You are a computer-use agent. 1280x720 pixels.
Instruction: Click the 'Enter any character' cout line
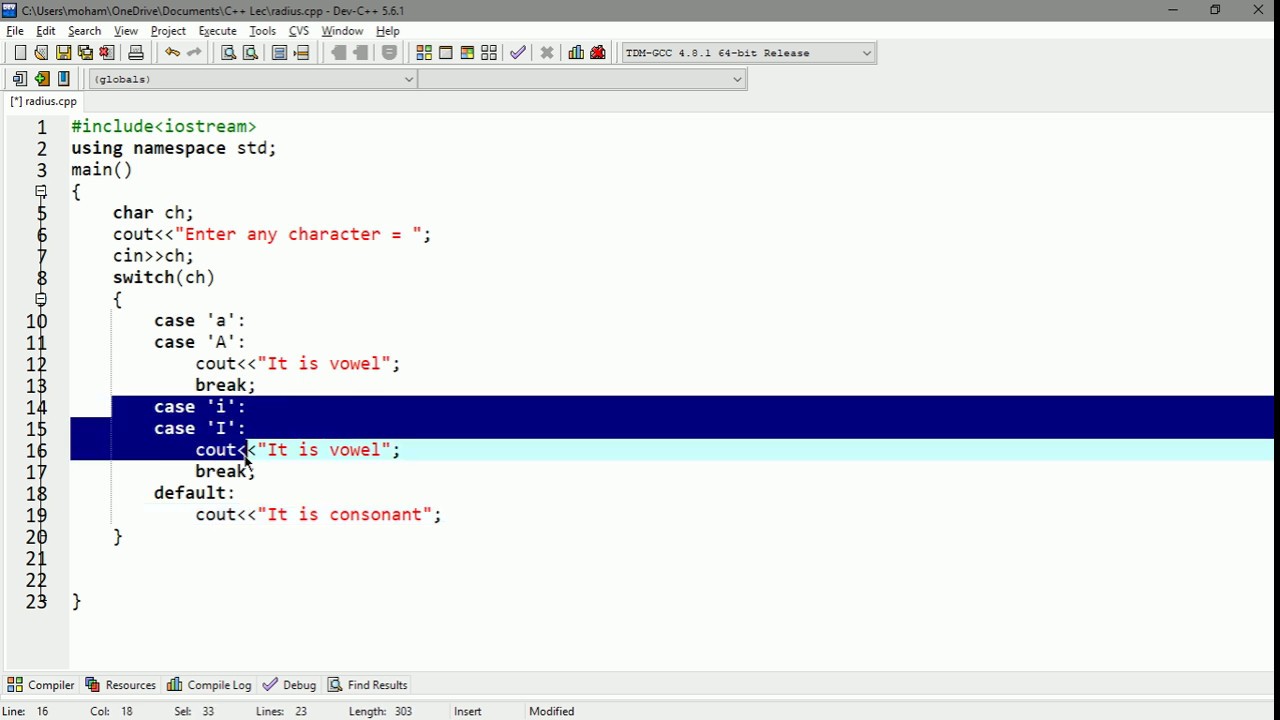[x=272, y=234]
